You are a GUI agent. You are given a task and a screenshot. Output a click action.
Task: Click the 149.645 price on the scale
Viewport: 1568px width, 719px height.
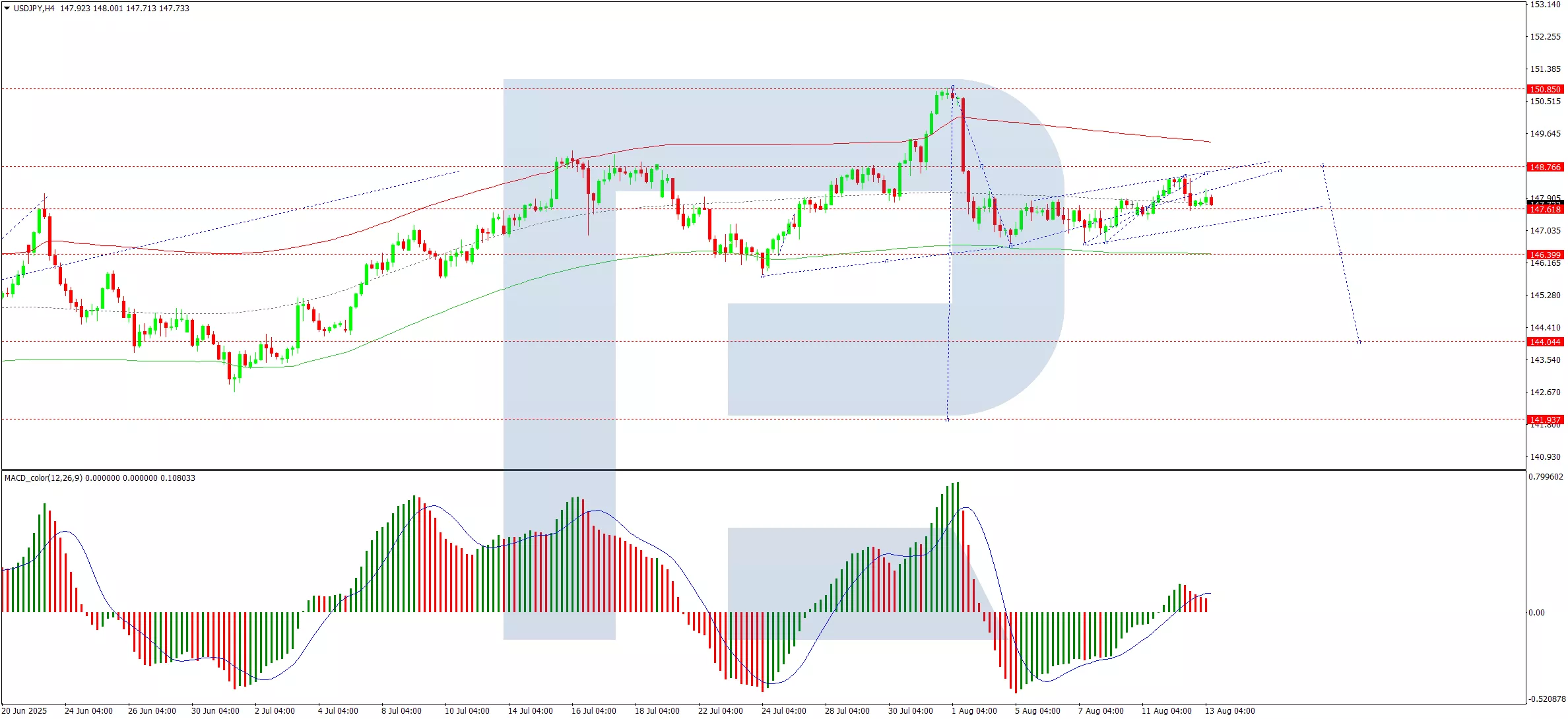coord(1545,134)
